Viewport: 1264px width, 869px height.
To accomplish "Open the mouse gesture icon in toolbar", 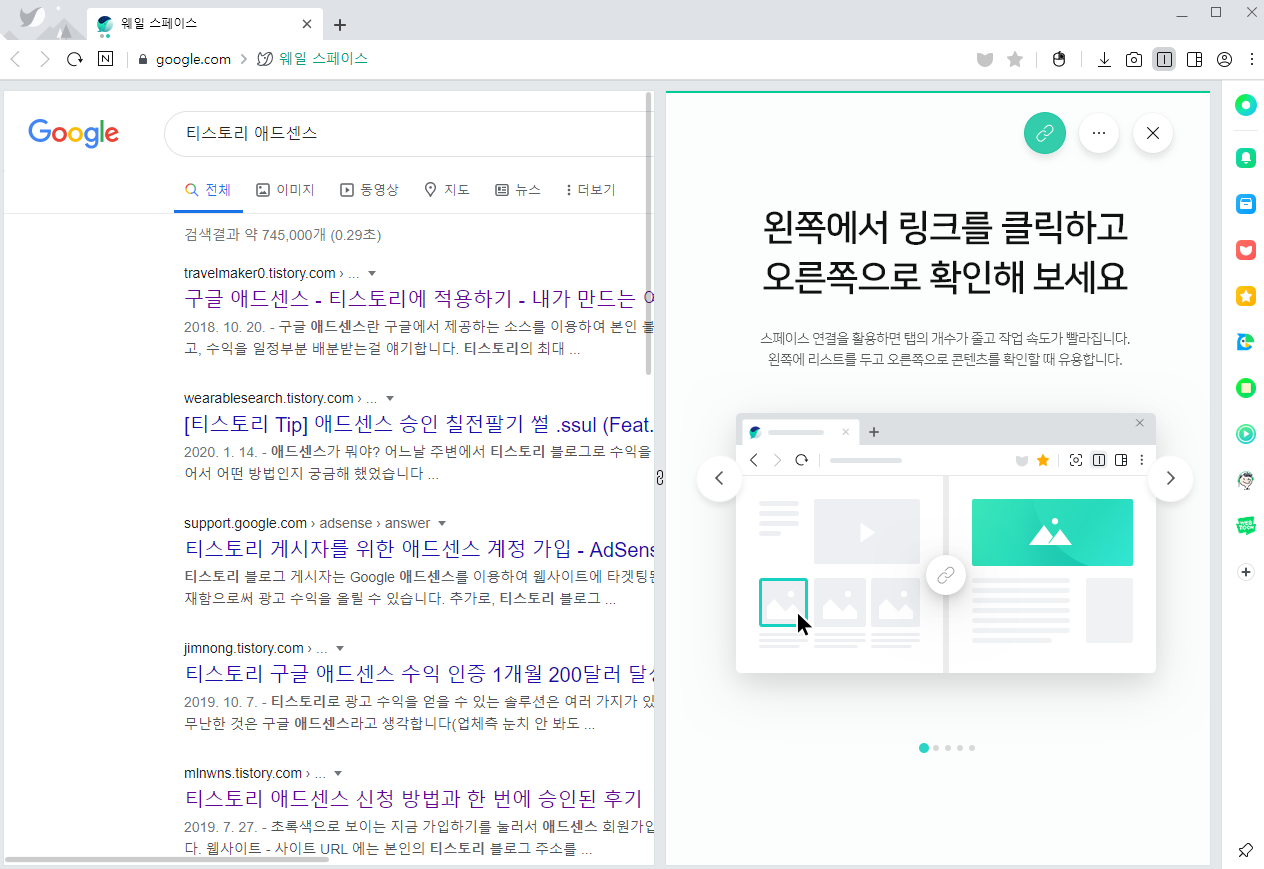I will [x=1060, y=60].
